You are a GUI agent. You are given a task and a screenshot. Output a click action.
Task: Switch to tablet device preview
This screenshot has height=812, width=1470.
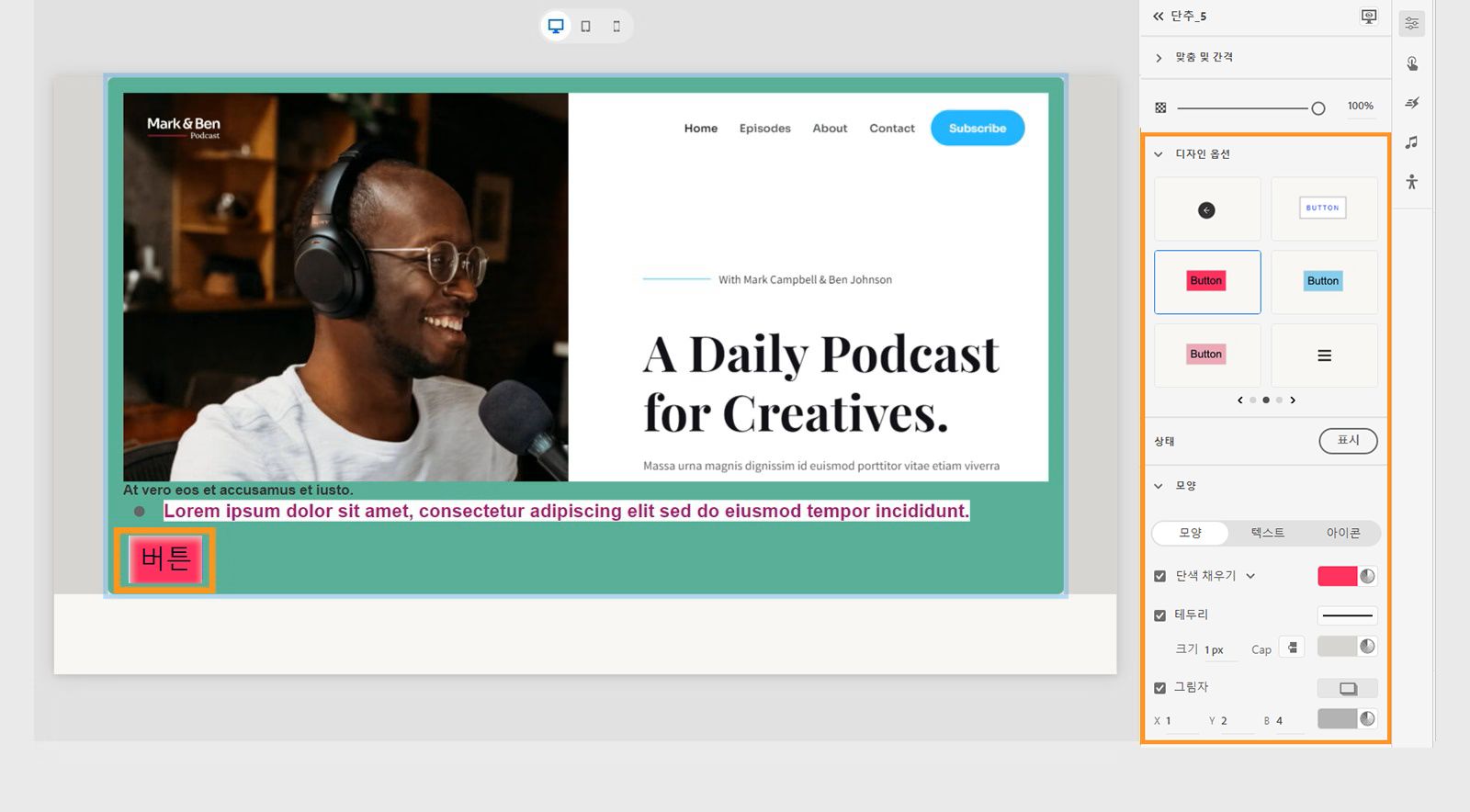[586, 26]
